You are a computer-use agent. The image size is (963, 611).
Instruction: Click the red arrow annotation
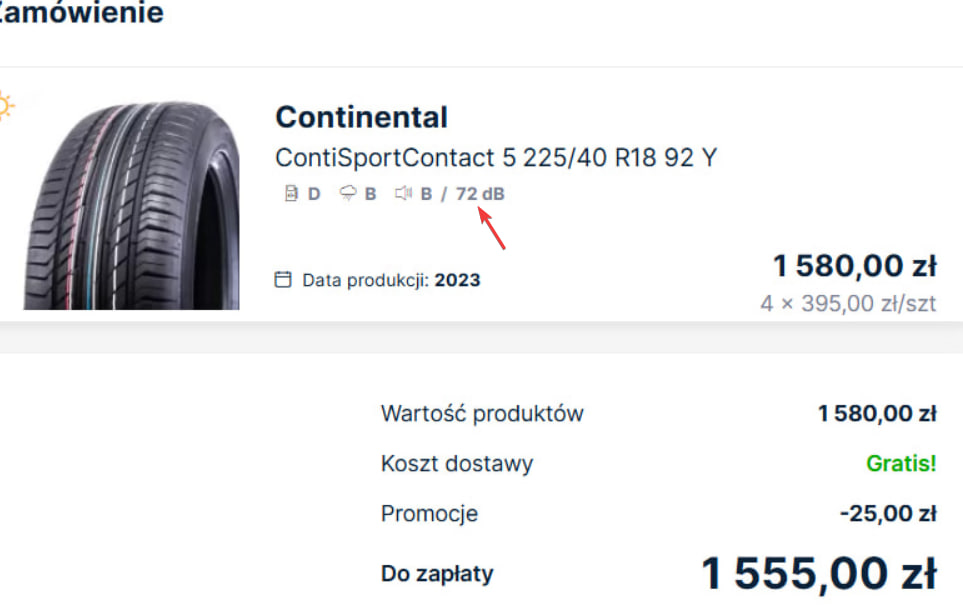492,227
